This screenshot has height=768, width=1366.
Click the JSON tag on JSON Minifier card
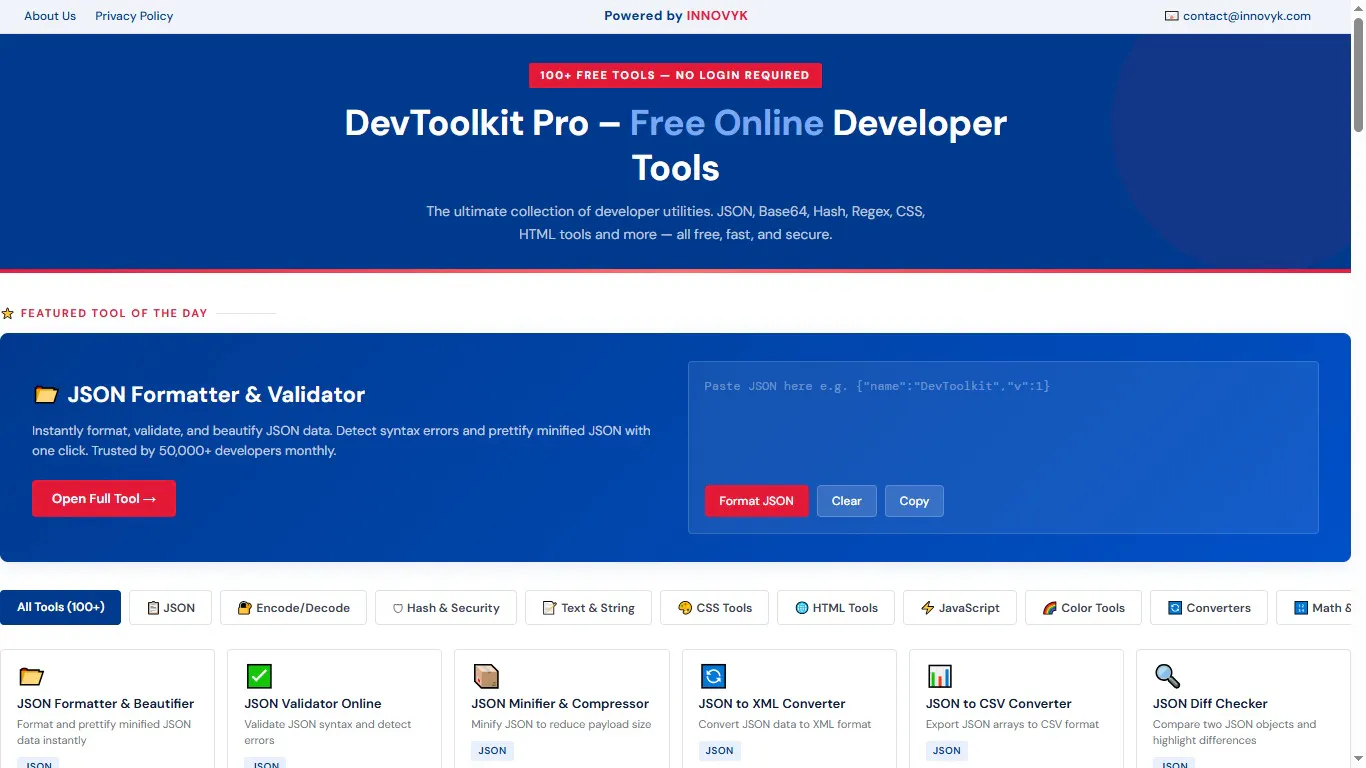click(492, 750)
